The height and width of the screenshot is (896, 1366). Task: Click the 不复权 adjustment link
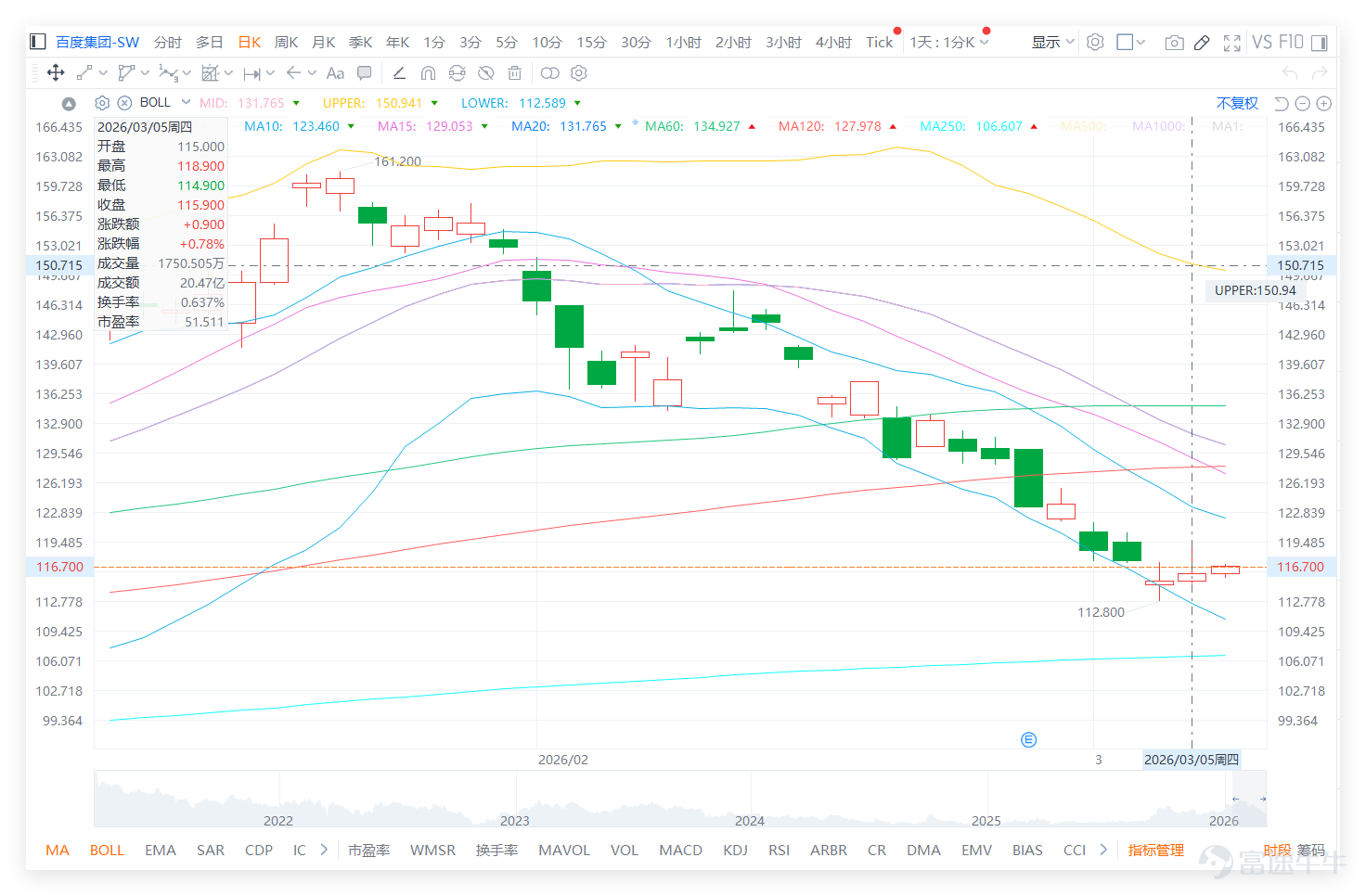pyautogui.click(x=1237, y=103)
